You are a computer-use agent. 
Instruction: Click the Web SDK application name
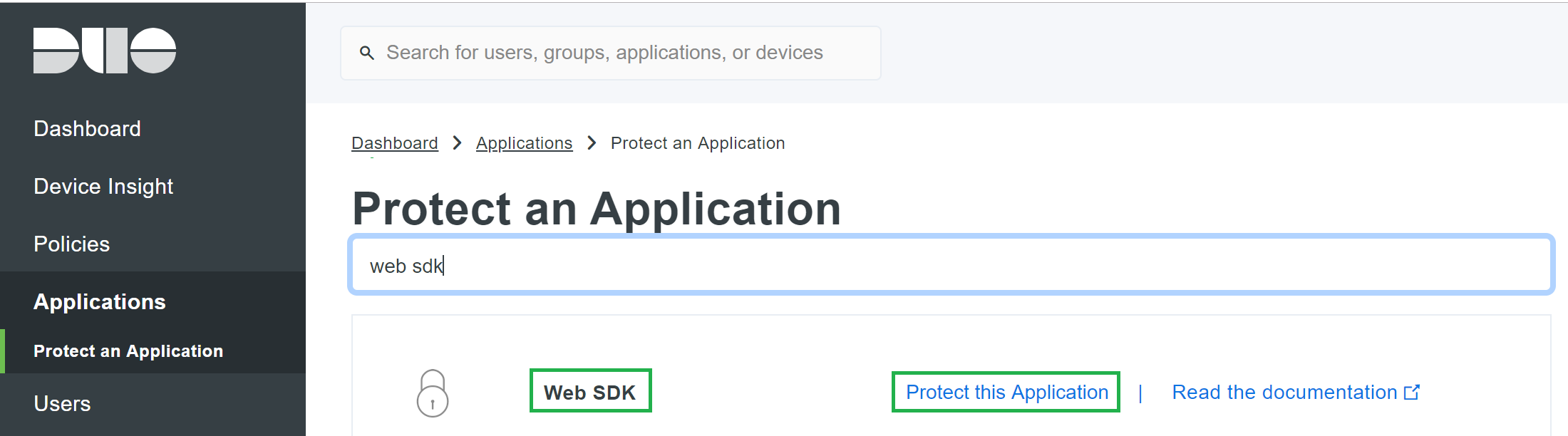pos(590,392)
